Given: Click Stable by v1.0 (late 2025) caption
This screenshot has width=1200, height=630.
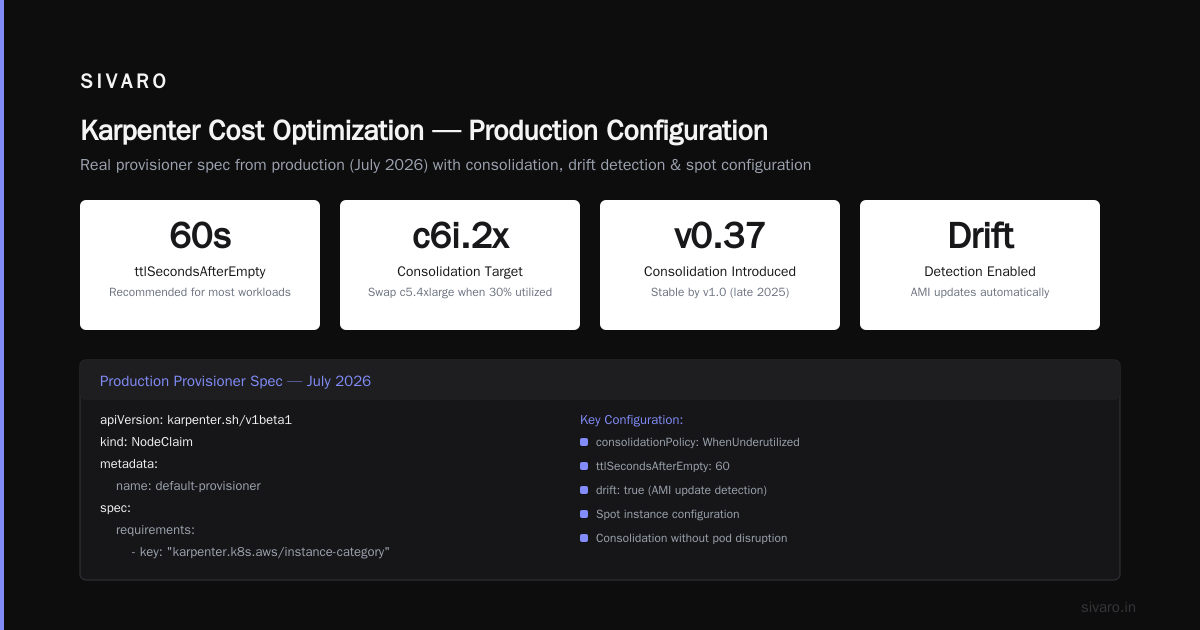Looking at the screenshot, I should tap(720, 292).
